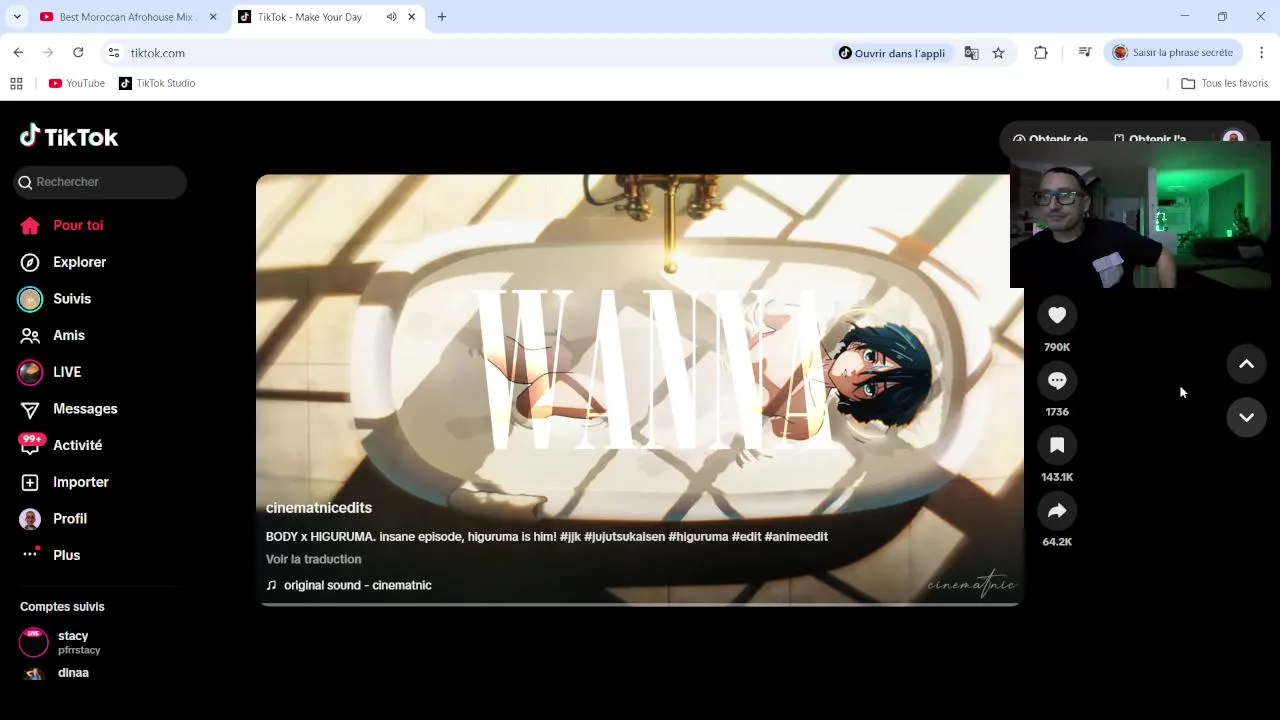This screenshot has width=1280, height=720.
Task: Open the apps grid in bookmarks bar
Action: click(x=16, y=83)
